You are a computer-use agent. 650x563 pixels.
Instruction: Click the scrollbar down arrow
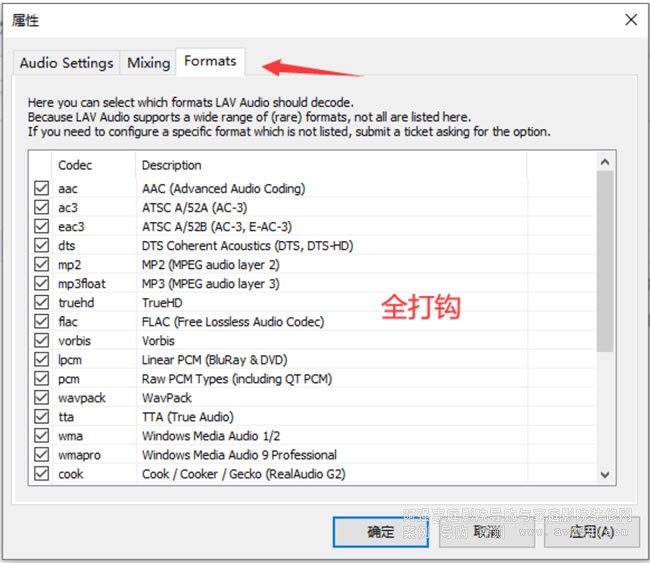tap(605, 475)
